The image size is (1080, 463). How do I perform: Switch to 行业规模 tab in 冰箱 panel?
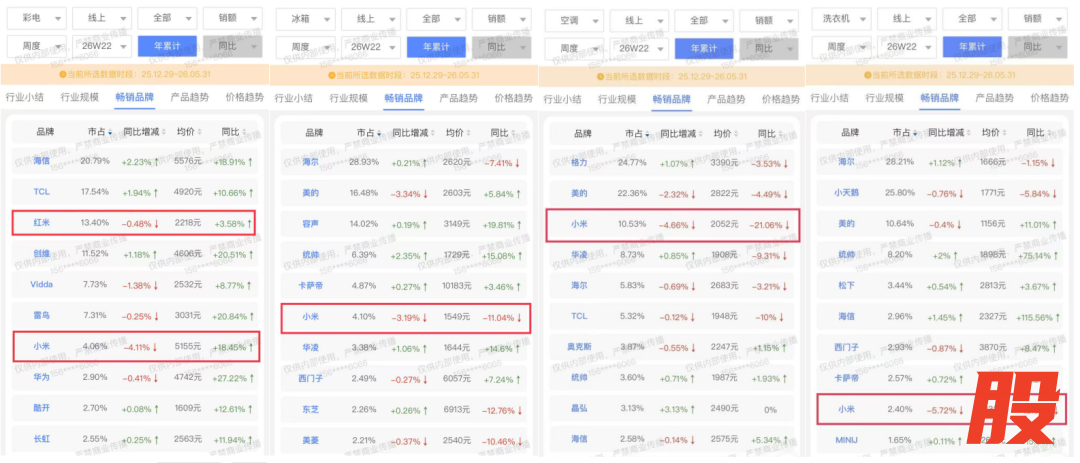[x=349, y=99]
